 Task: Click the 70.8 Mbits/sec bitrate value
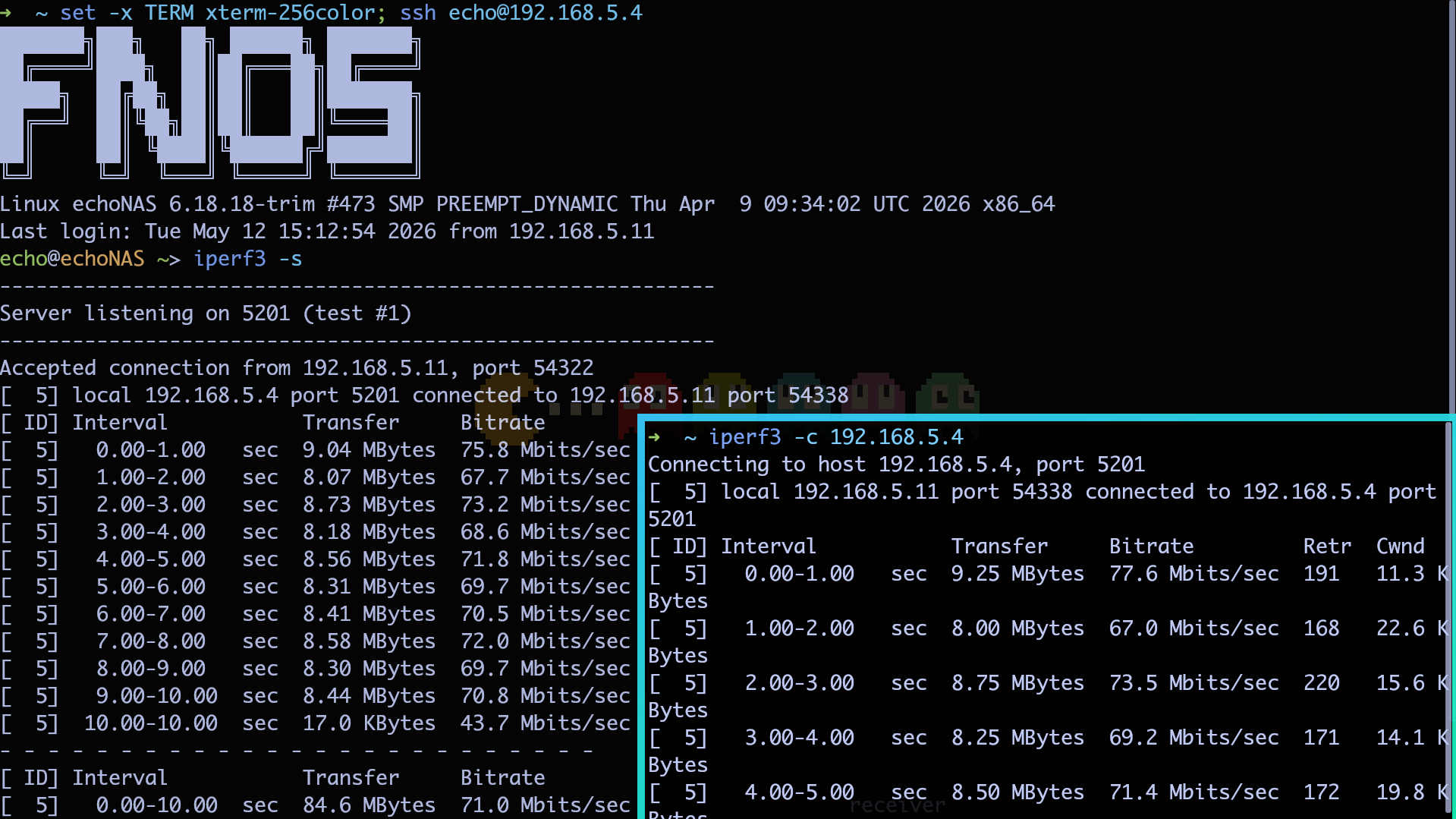coord(546,696)
